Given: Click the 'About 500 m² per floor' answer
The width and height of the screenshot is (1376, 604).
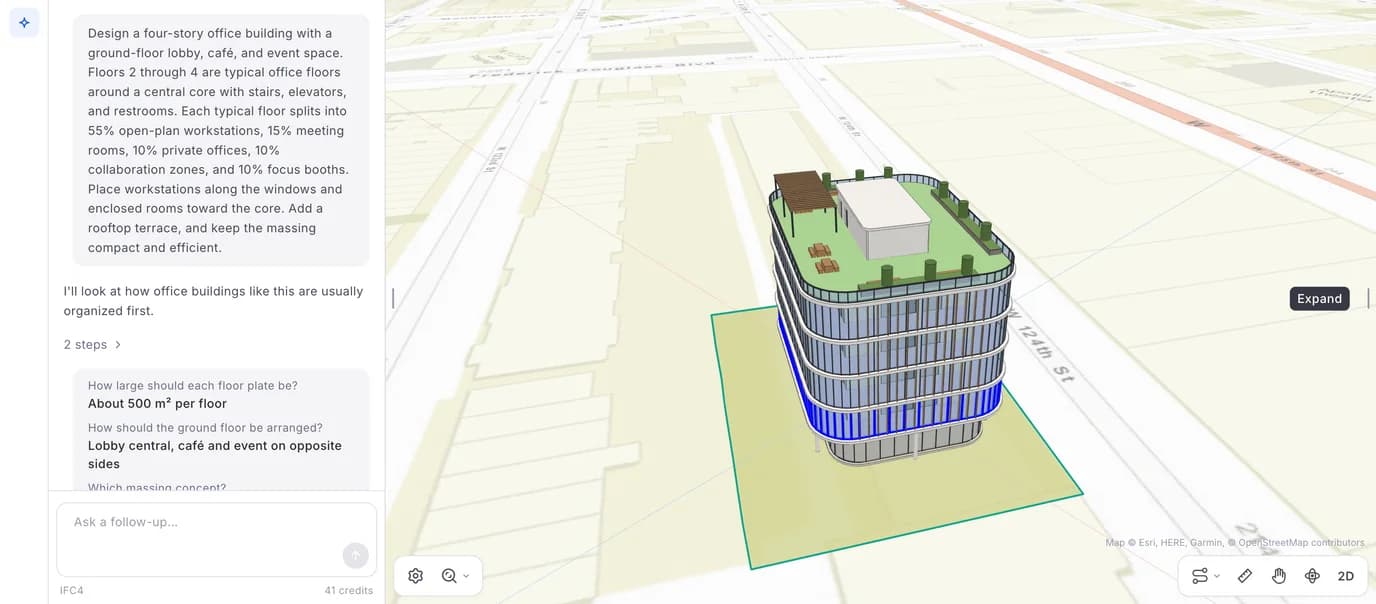Looking at the screenshot, I should tap(157, 404).
